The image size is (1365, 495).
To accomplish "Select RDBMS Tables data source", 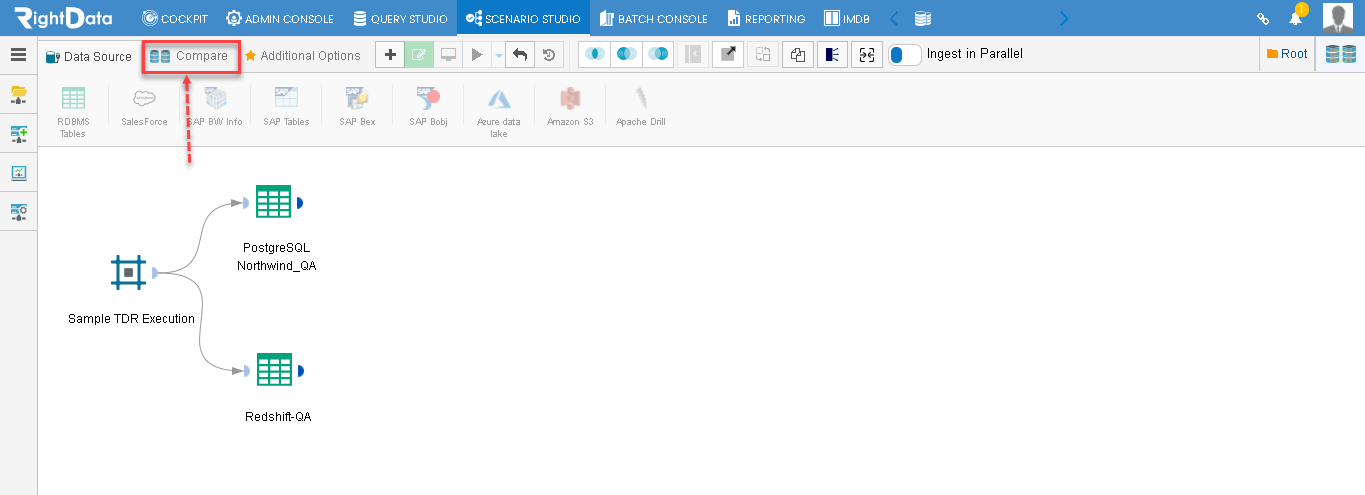I will [72, 112].
